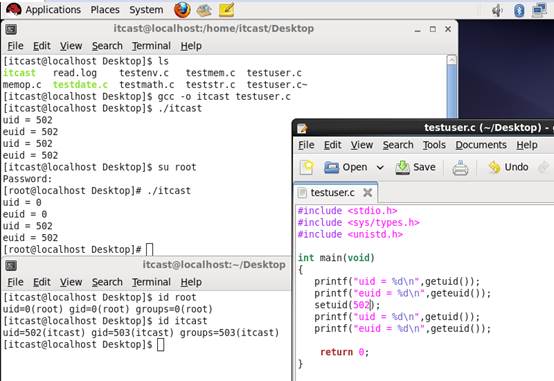
Task: Click the Open button in gedit toolbar
Action: point(346,167)
